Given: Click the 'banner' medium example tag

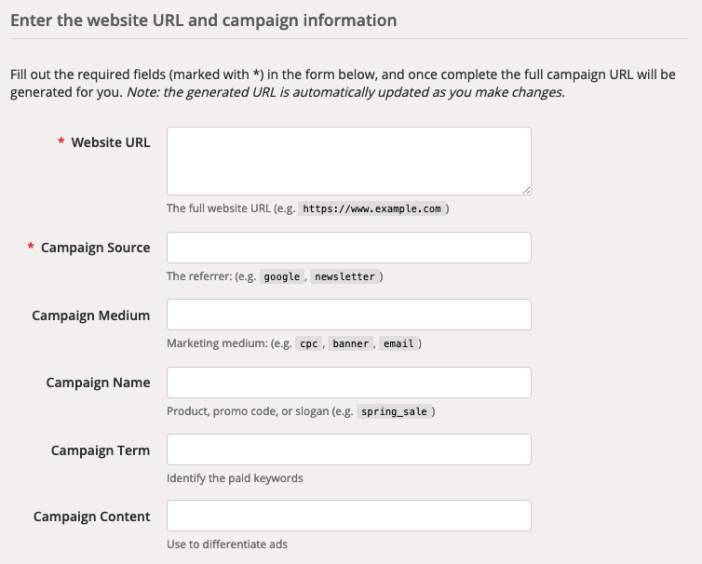Looking at the screenshot, I should click(x=349, y=344).
